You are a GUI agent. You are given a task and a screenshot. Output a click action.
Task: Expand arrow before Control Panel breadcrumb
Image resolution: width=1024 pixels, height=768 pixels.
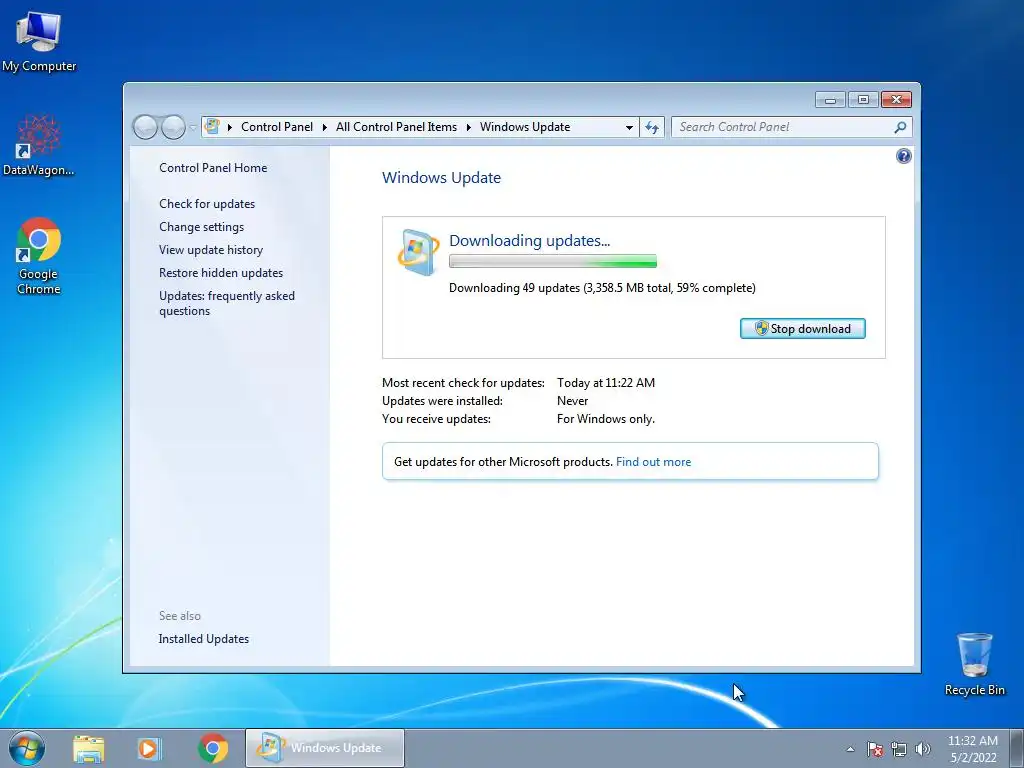click(230, 127)
